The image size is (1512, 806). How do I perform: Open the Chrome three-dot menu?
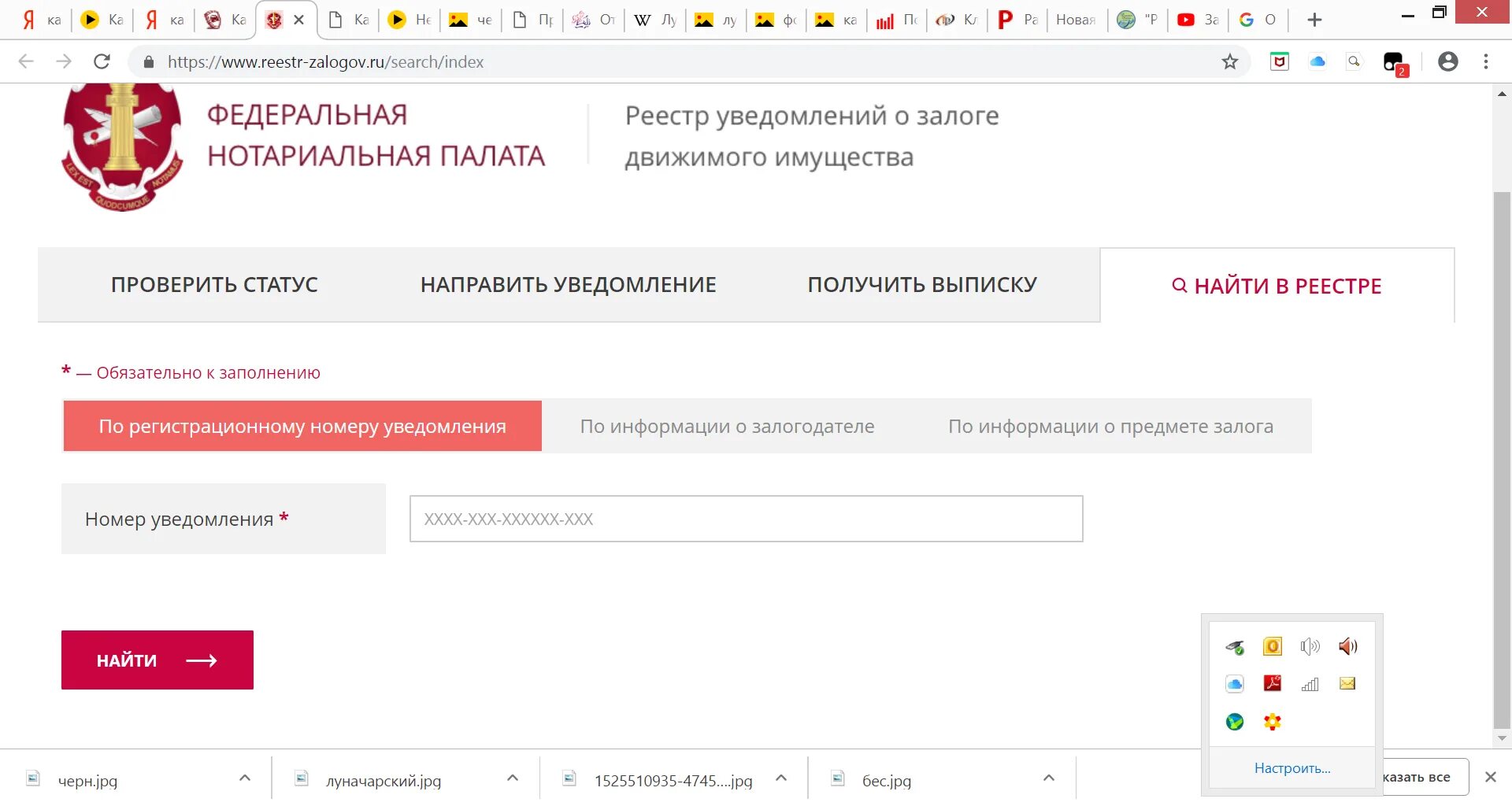pos(1486,61)
